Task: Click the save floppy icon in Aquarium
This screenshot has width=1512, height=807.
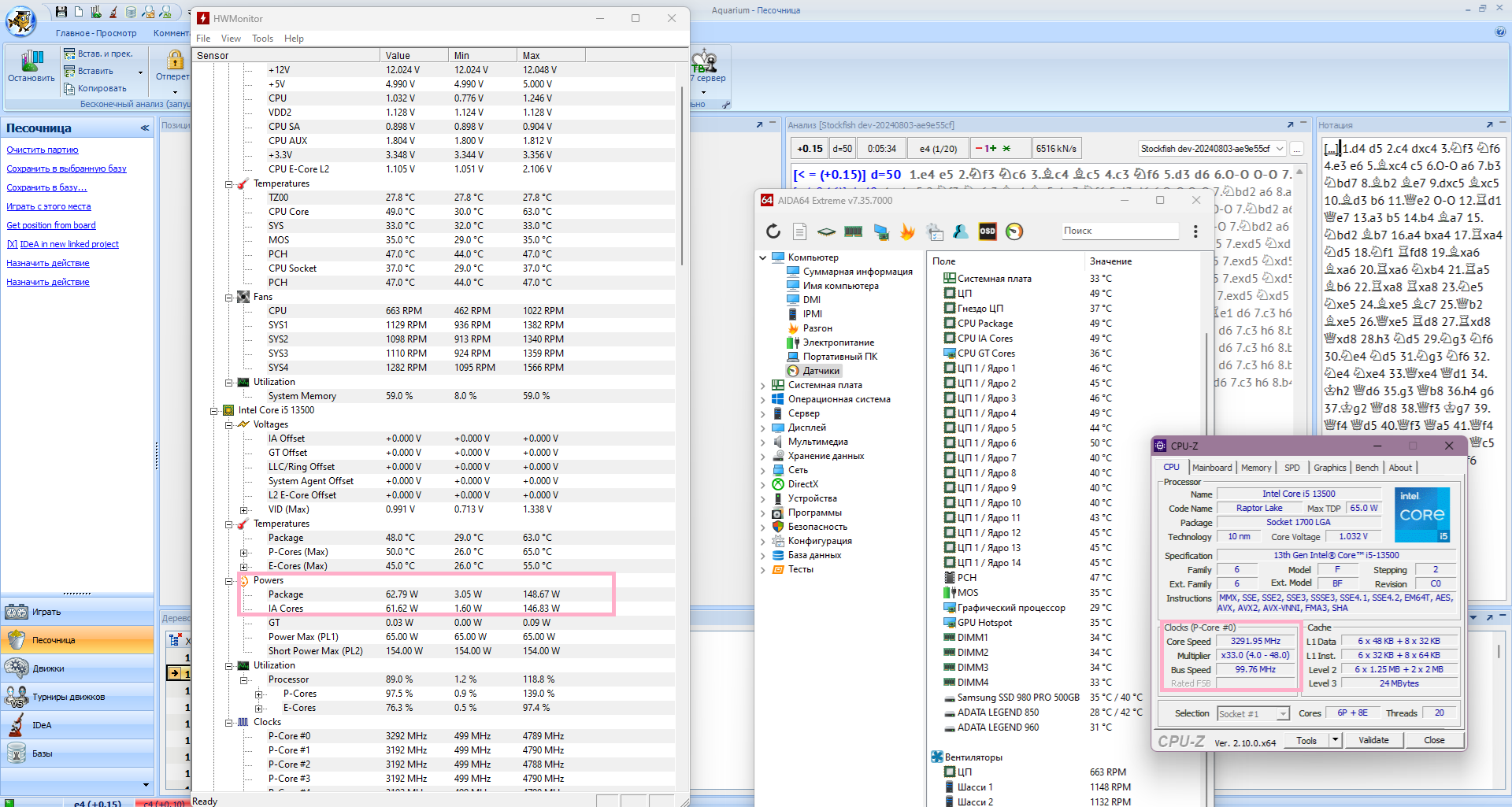Action: click(x=61, y=12)
